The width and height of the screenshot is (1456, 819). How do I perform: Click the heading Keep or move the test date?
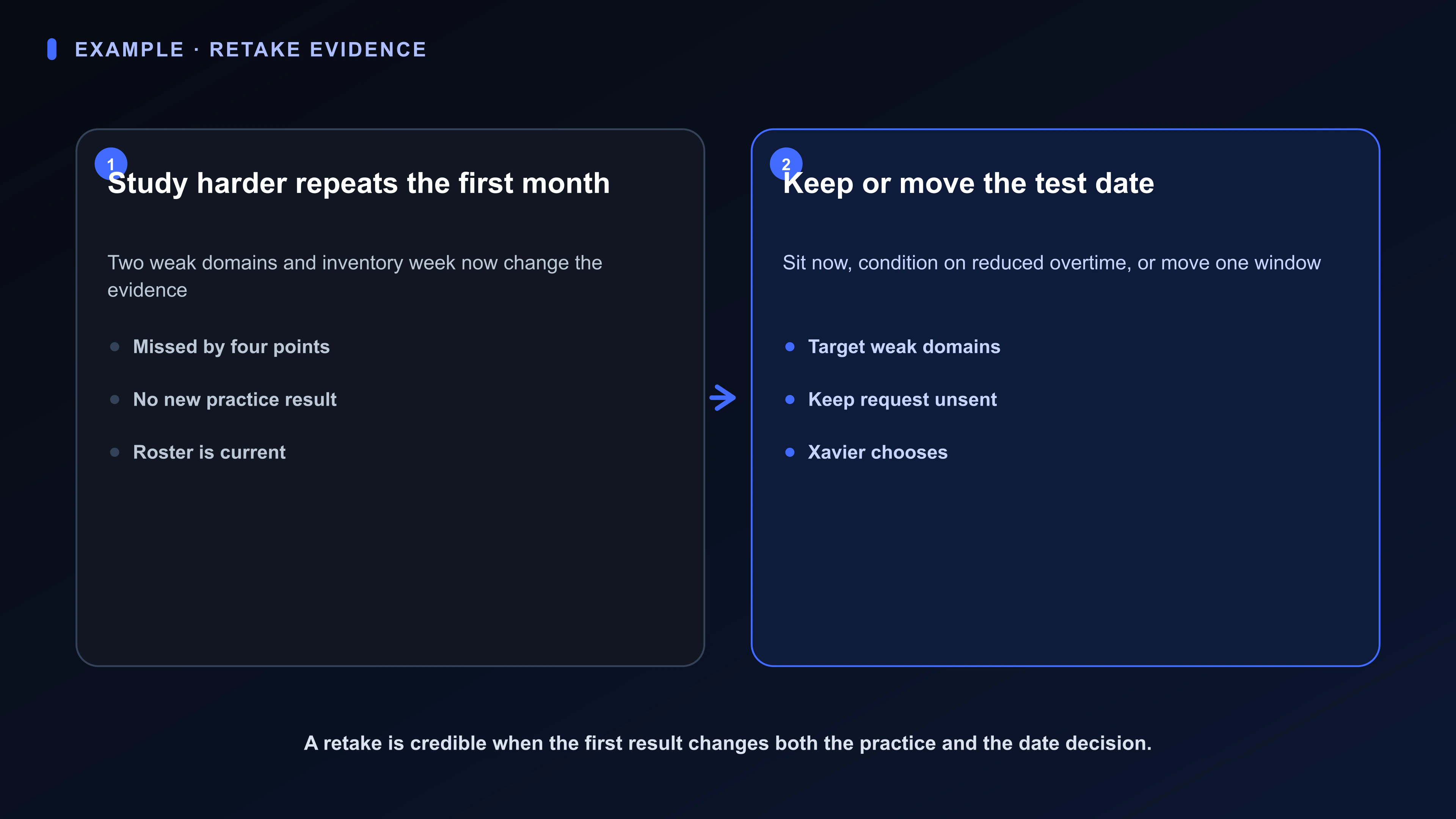[x=968, y=183]
